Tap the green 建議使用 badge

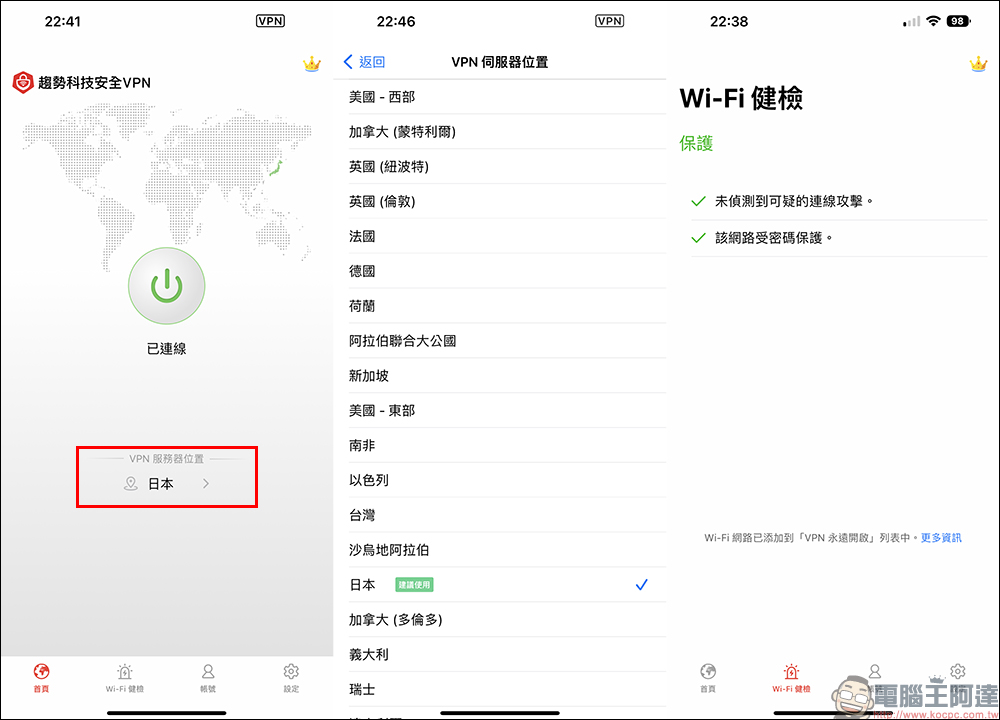(415, 585)
